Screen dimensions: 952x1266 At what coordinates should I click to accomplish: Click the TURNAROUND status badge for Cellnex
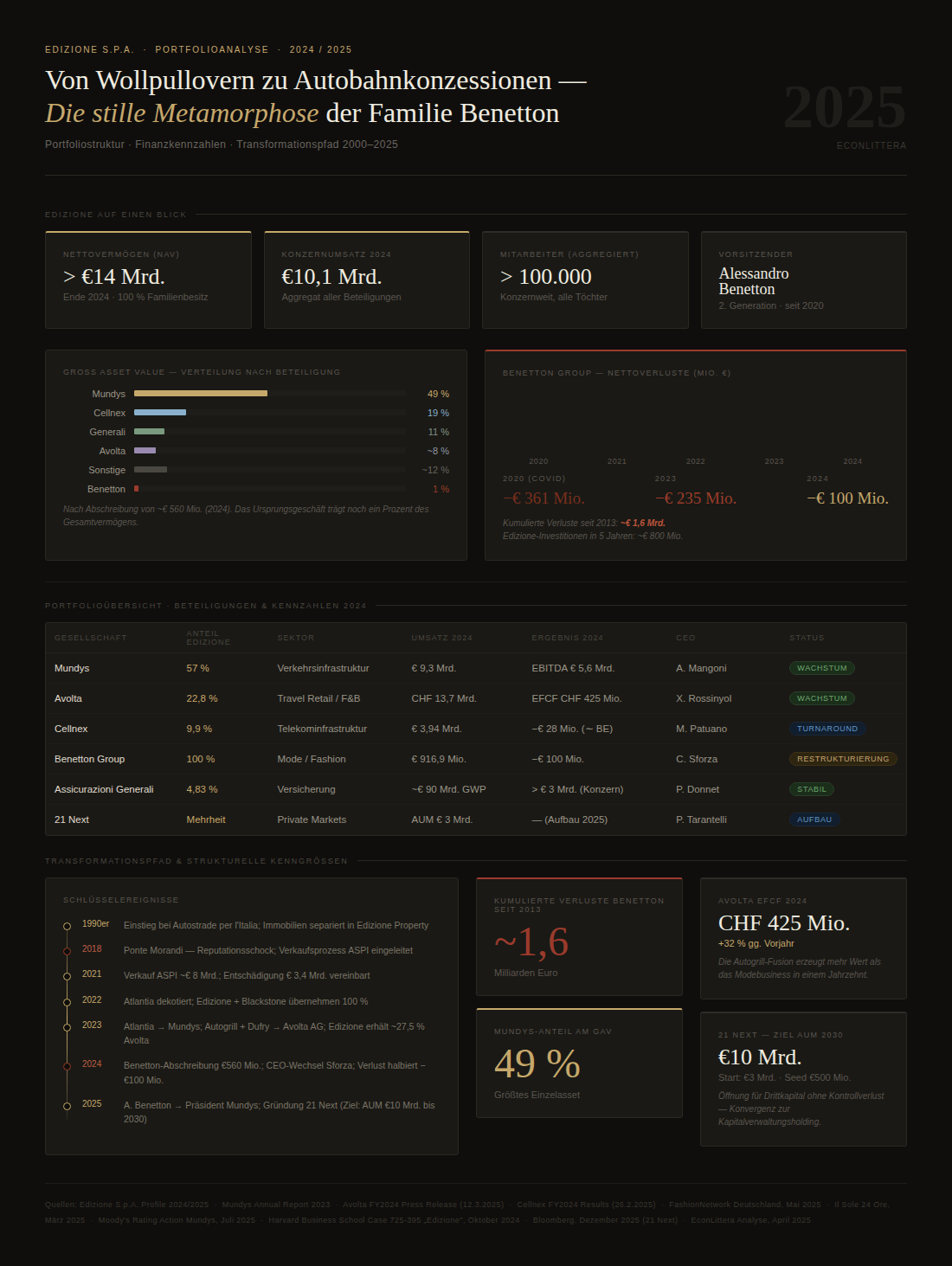pyautogui.click(x=827, y=729)
